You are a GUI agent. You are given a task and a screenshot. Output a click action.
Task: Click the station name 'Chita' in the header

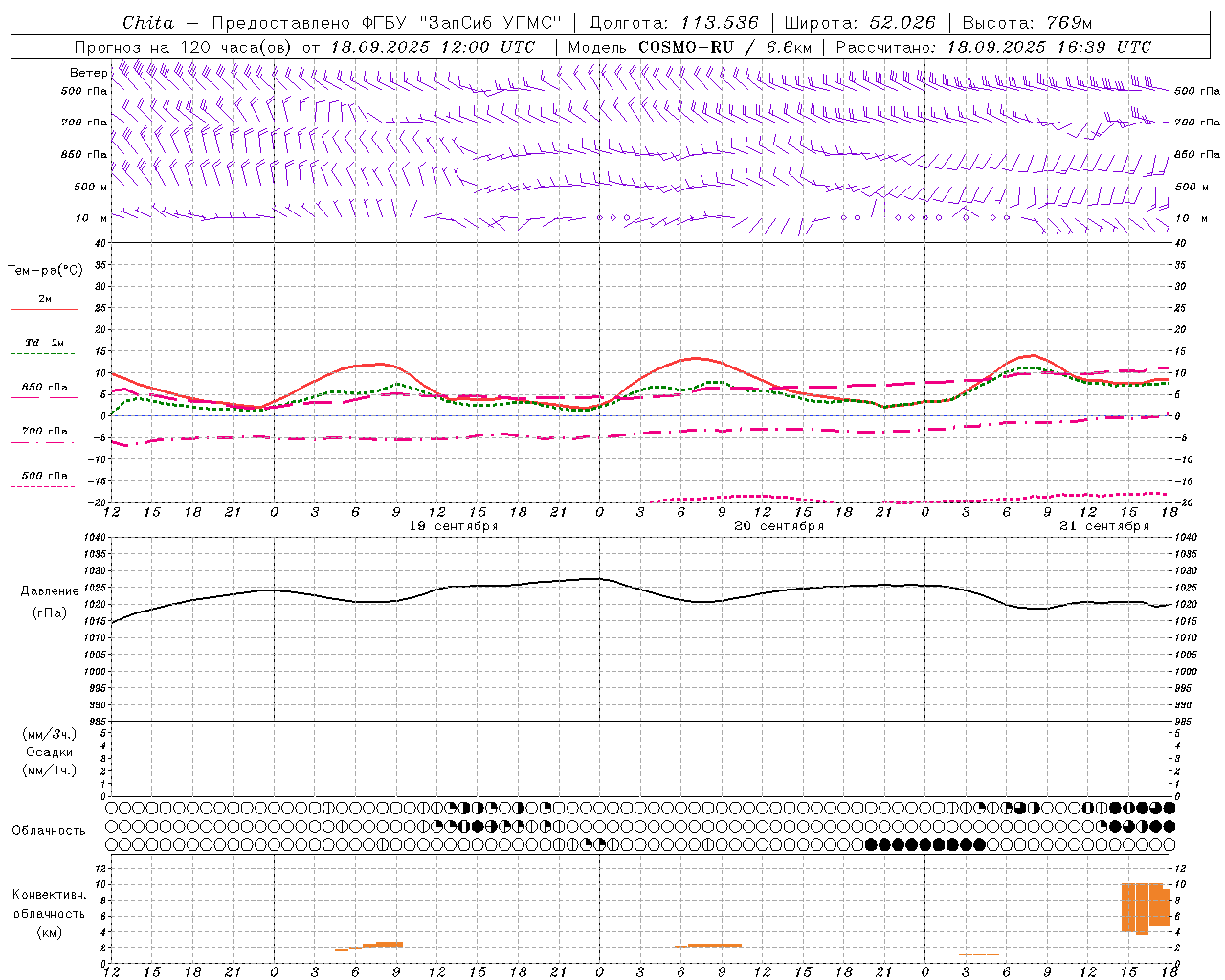148,23
